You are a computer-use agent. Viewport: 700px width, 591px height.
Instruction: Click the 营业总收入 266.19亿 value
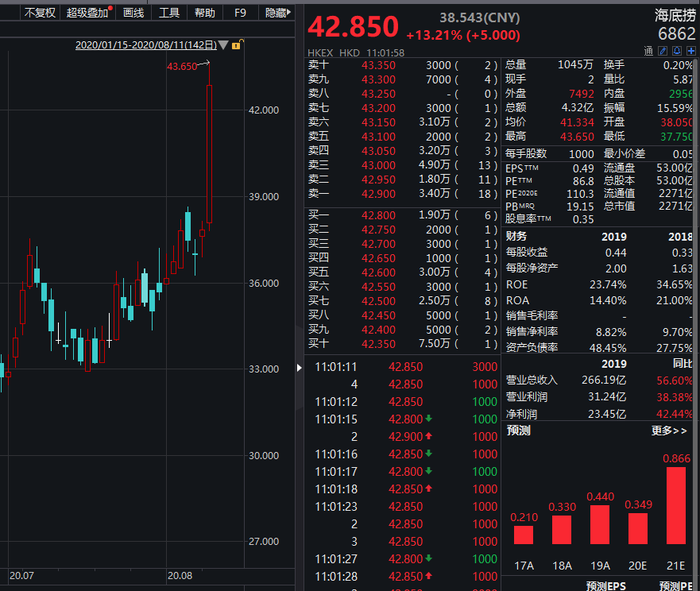click(604, 380)
